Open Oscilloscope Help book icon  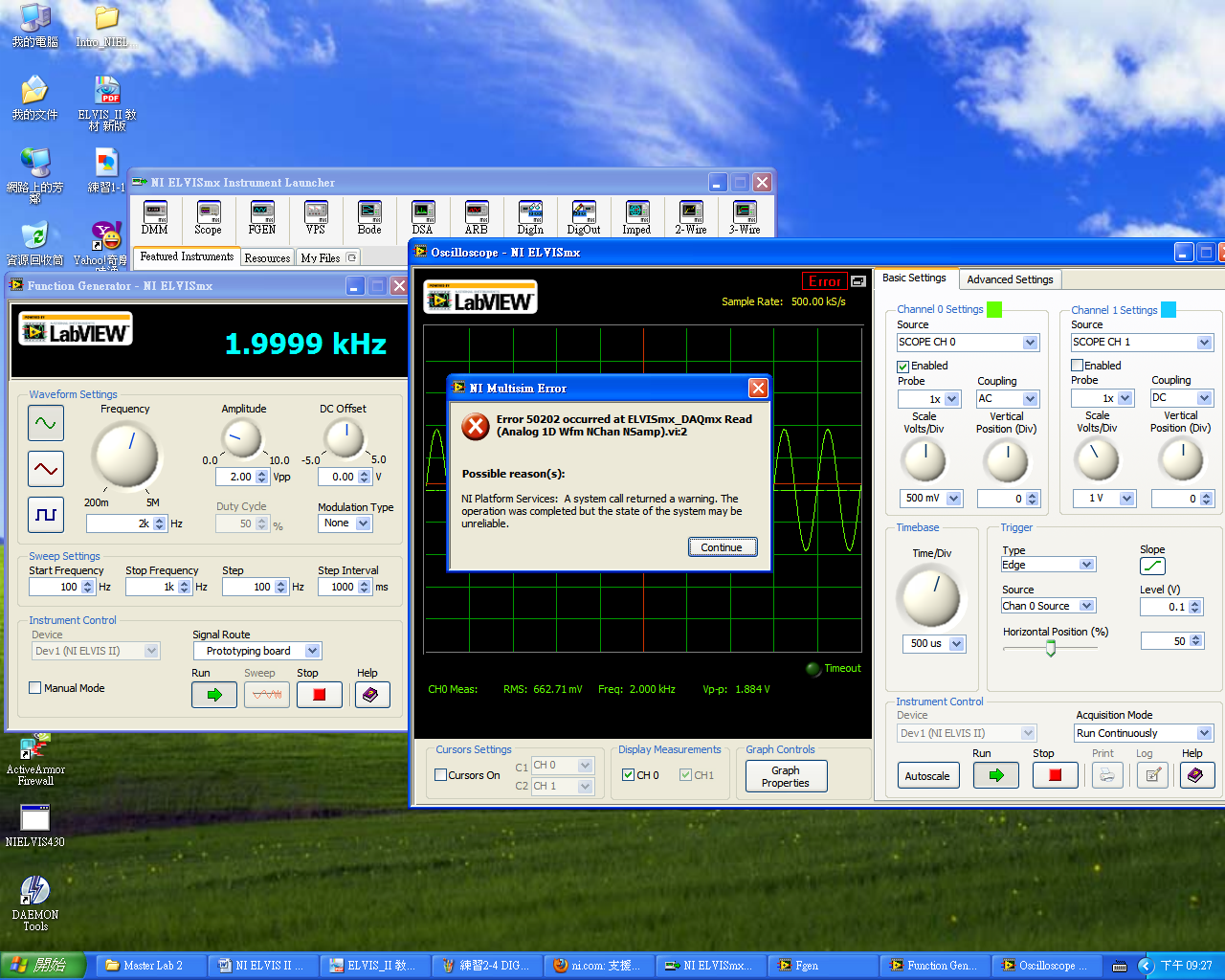tap(1196, 775)
